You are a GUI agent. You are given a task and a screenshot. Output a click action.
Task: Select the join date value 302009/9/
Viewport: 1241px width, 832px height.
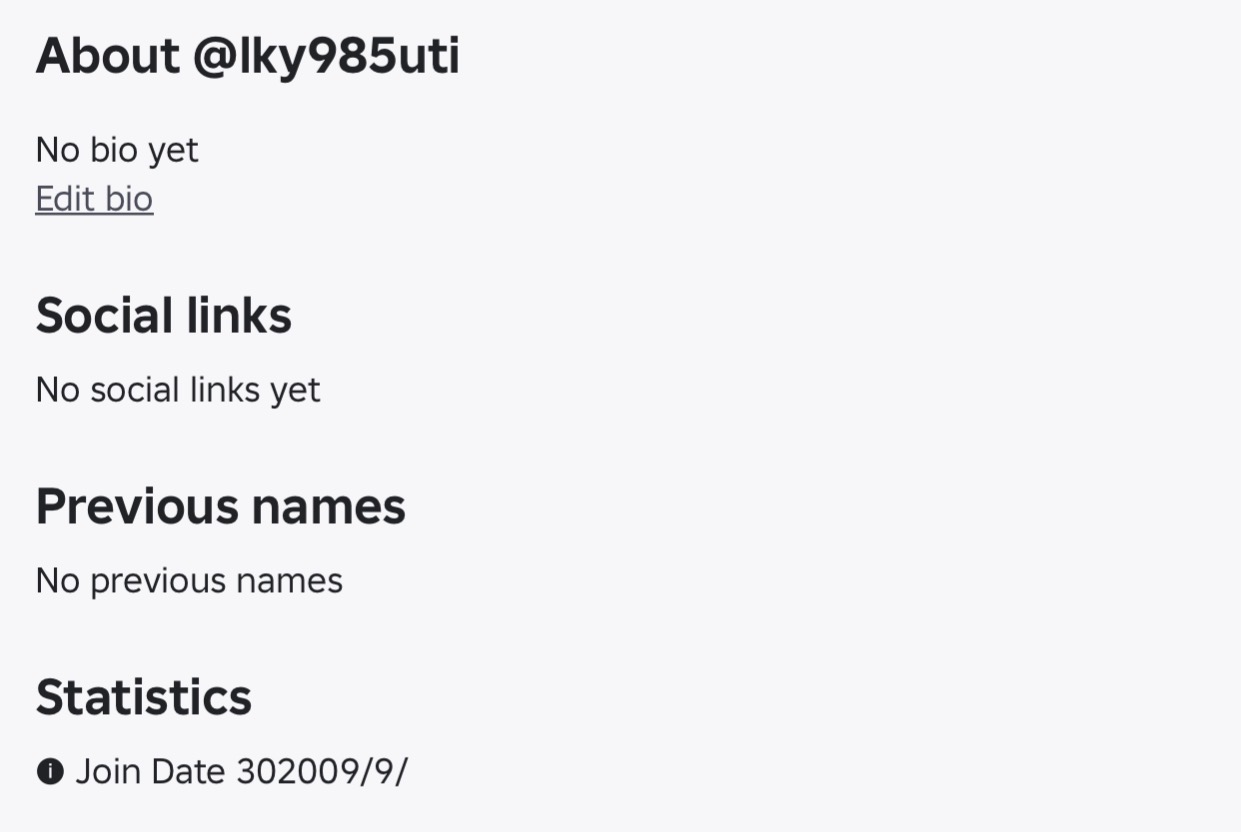tap(322, 772)
